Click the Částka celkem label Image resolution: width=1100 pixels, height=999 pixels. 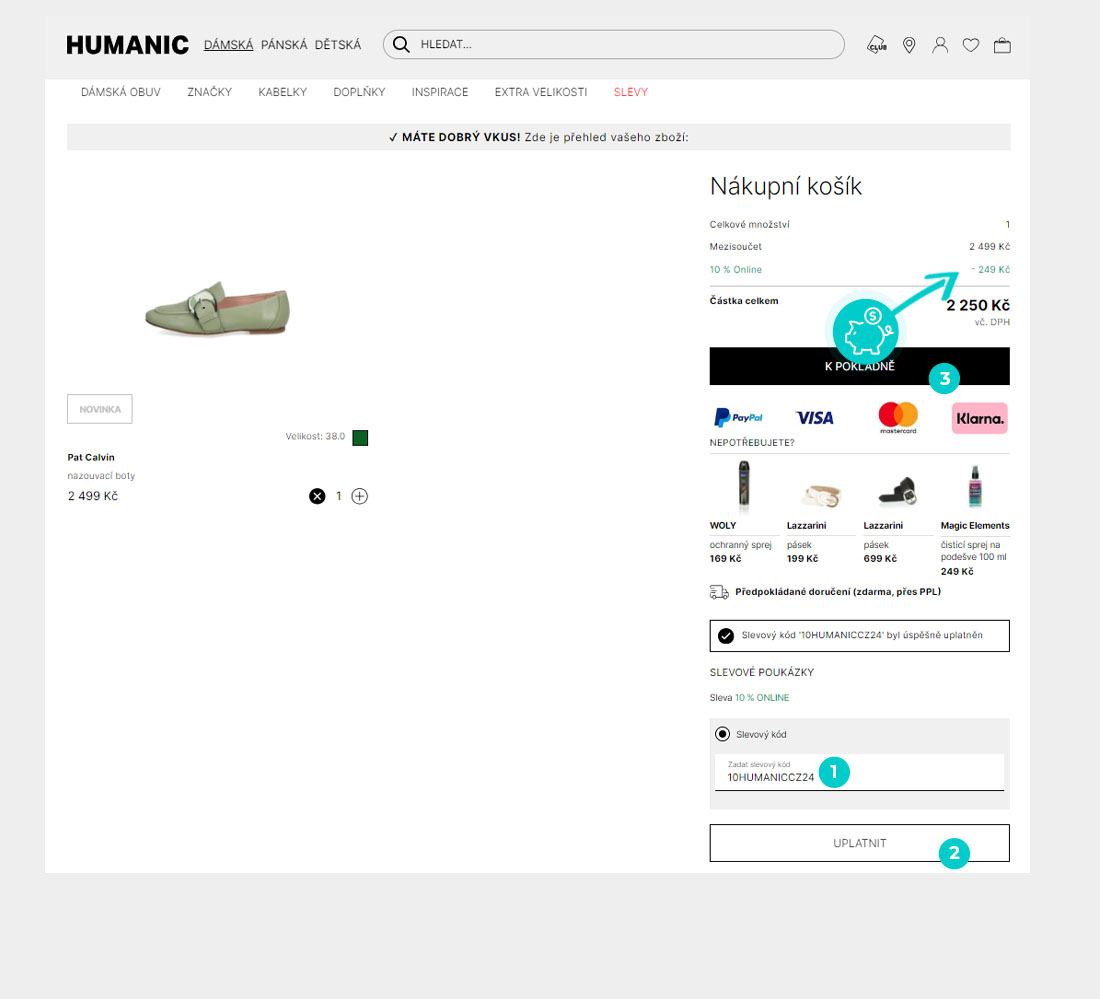pyautogui.click(x=744, y=301)
